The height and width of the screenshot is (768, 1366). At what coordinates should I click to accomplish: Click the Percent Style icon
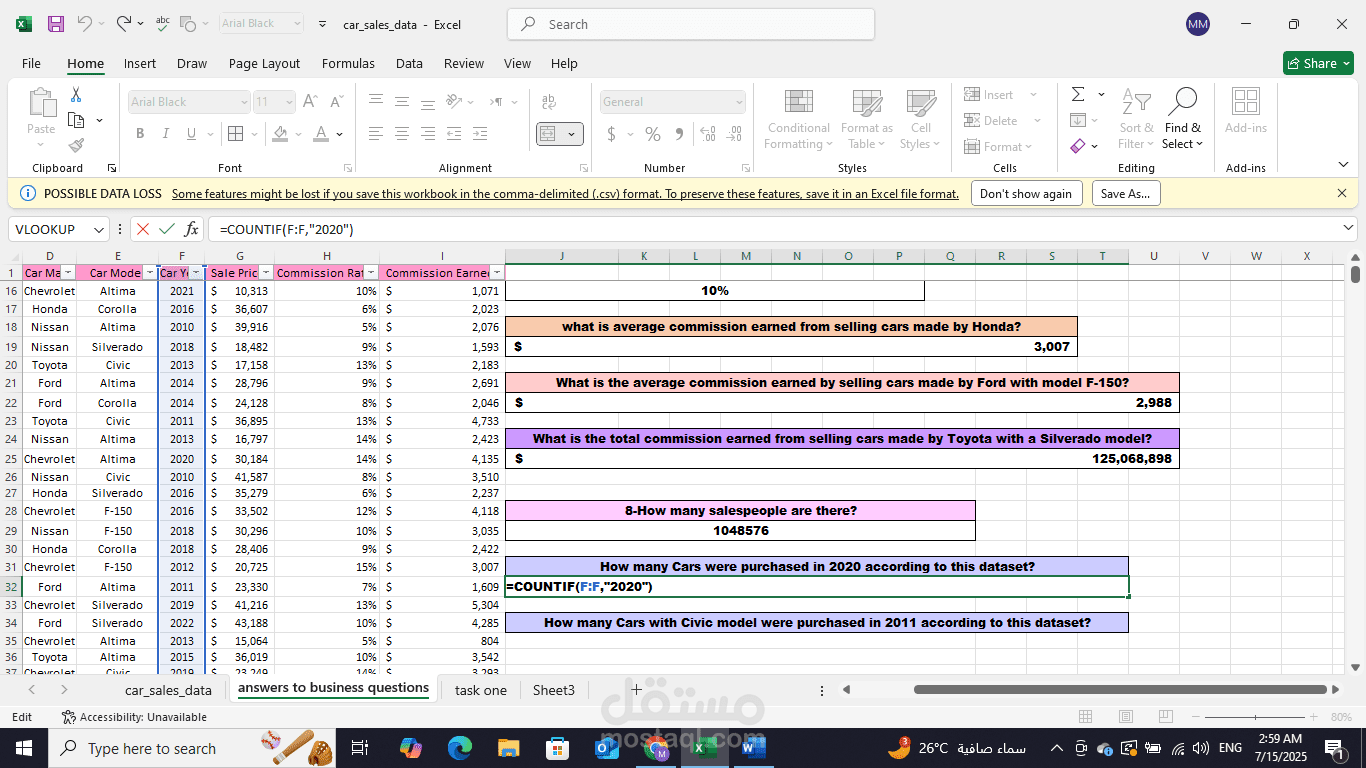(653, 134)
